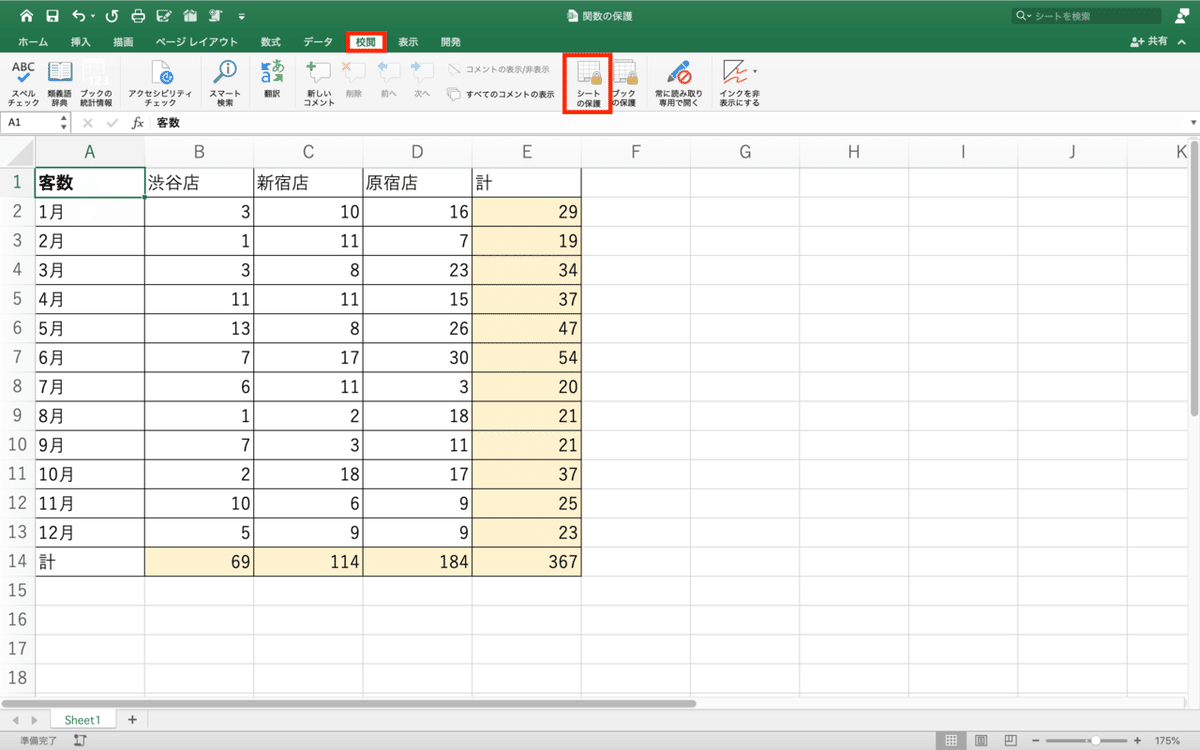Run the アクセシビリティチェック accessibility checker

point(163,80)
